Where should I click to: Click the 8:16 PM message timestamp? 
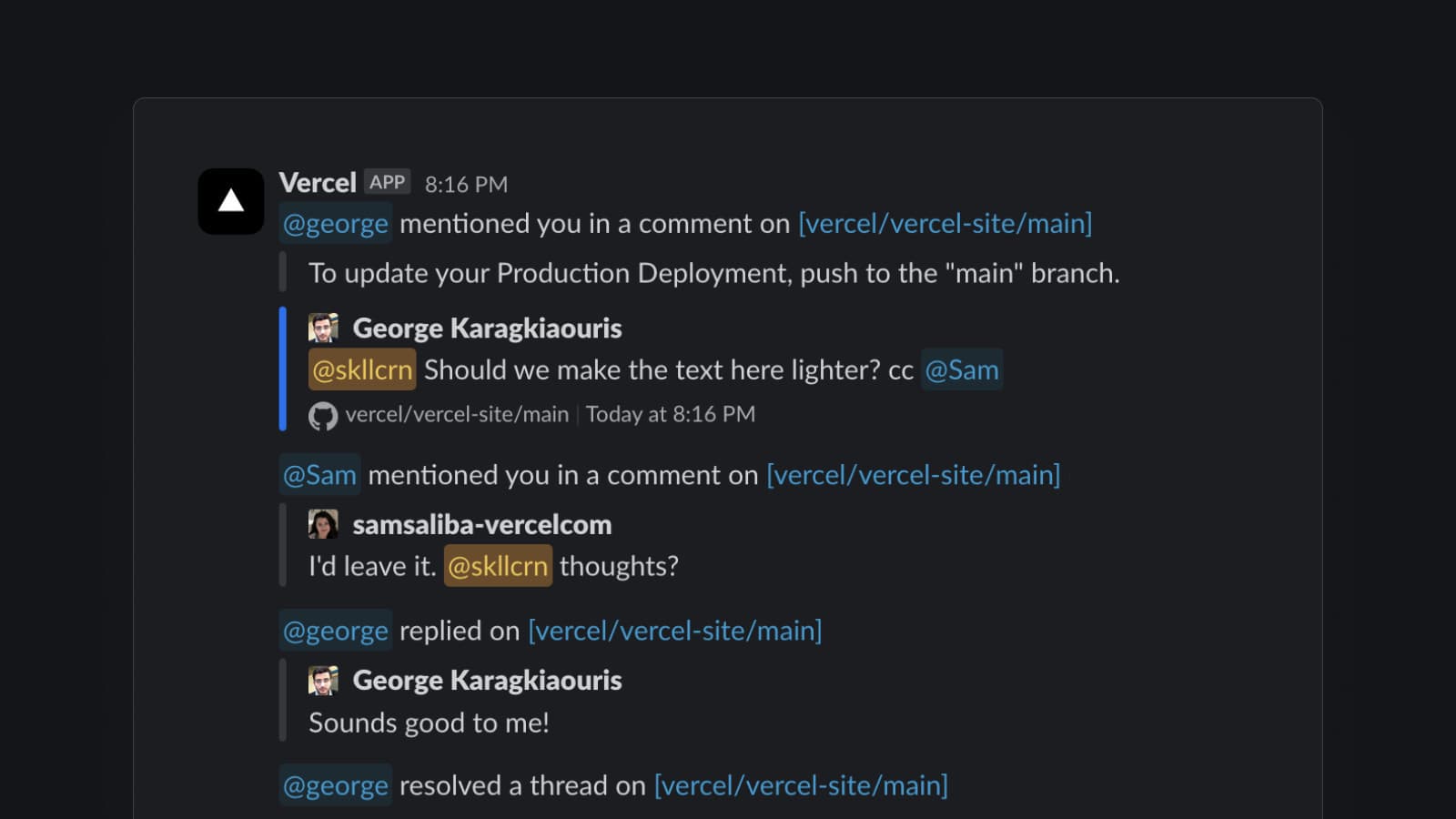[466, 185]
